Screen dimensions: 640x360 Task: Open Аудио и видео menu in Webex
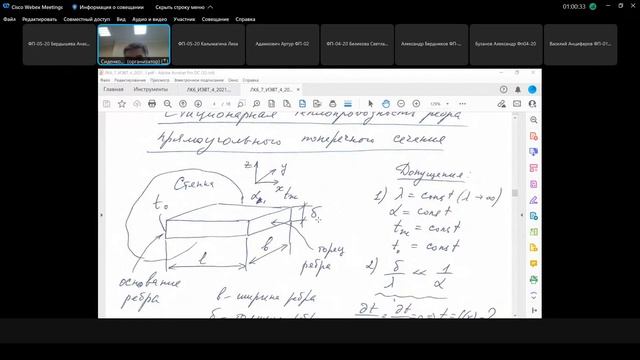(x=149, y=19)
